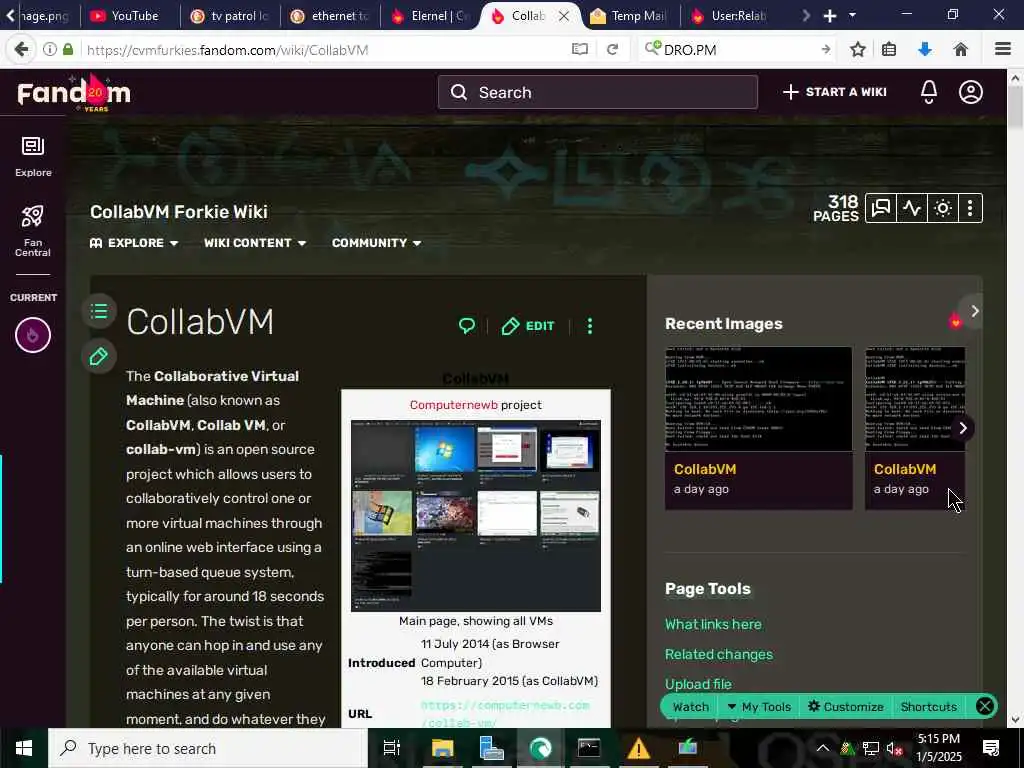
Task: Switch to Elernel tab
Action: click(430, 16)
